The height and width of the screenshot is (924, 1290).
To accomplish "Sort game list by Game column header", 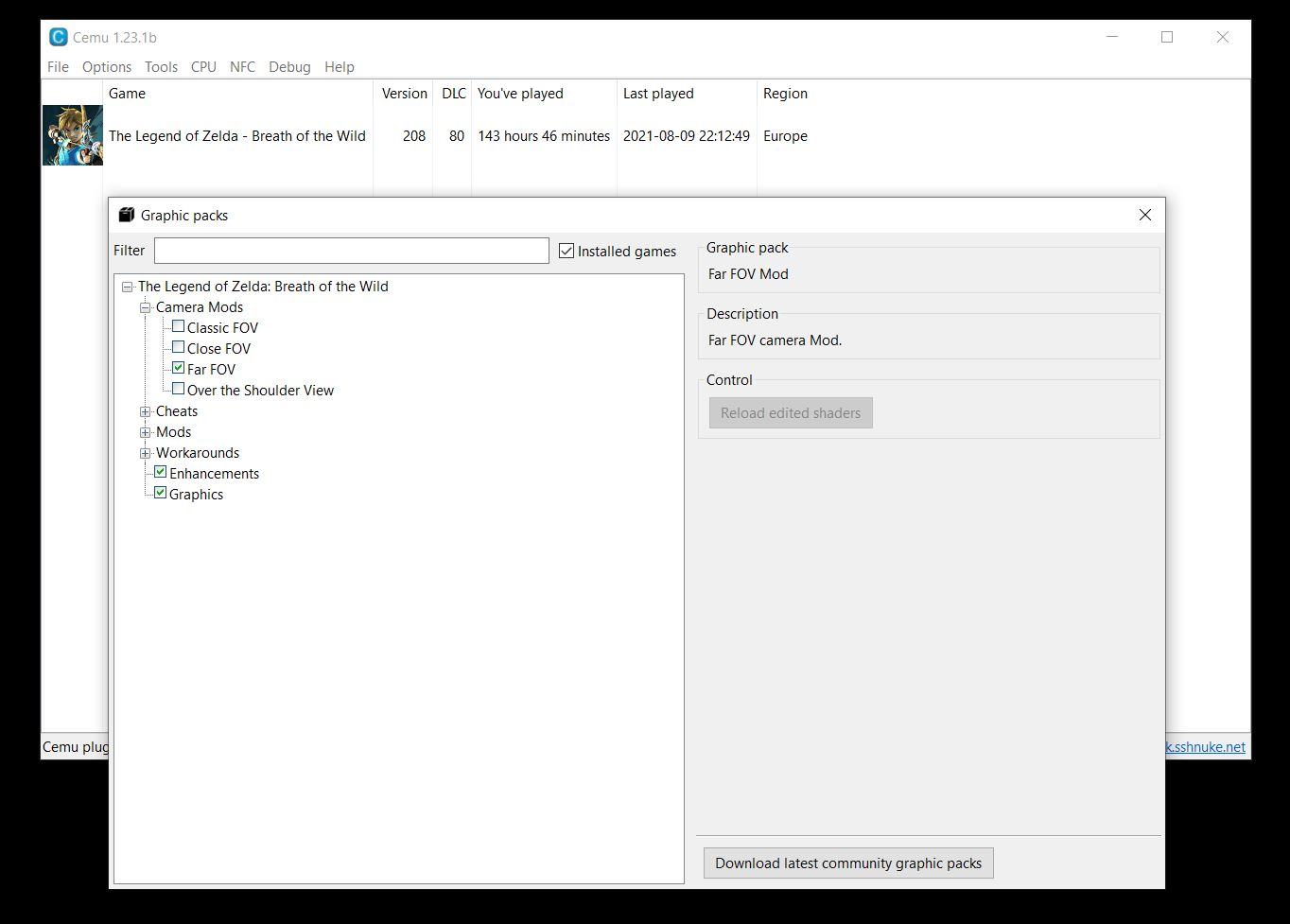I will click(237, 94).
